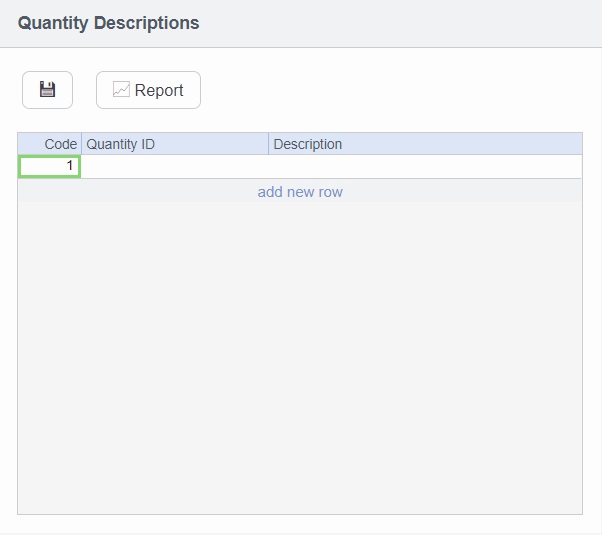The height and width of the screenshot is (535, 602).
Task: Click the gap between save and Report buttons
Action: coord(84,90)
